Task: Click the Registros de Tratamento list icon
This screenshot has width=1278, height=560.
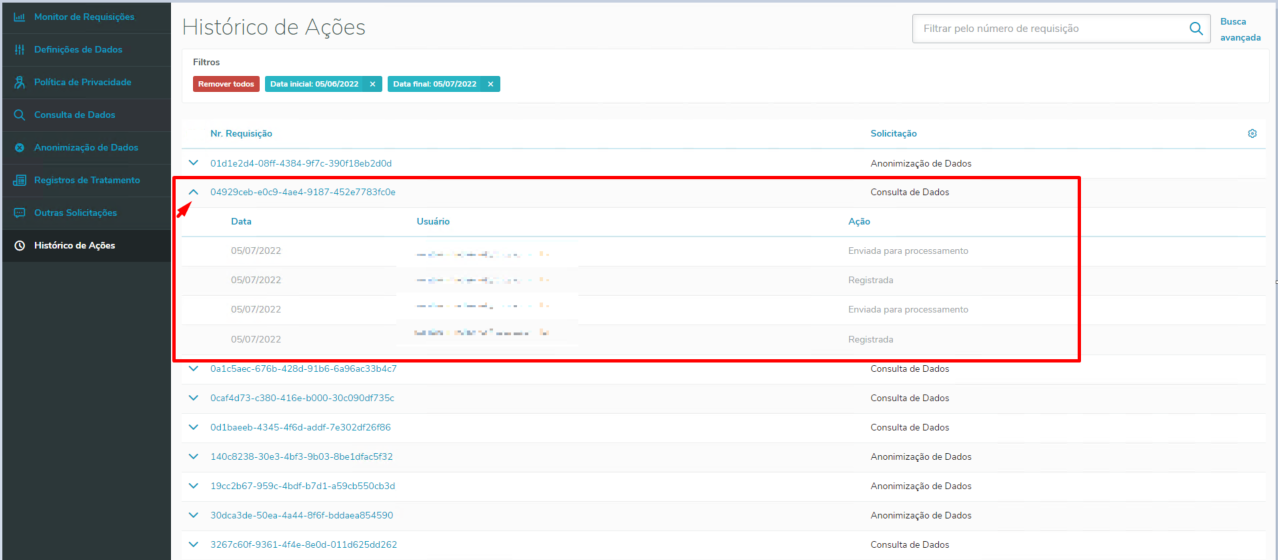Action: 19,180
